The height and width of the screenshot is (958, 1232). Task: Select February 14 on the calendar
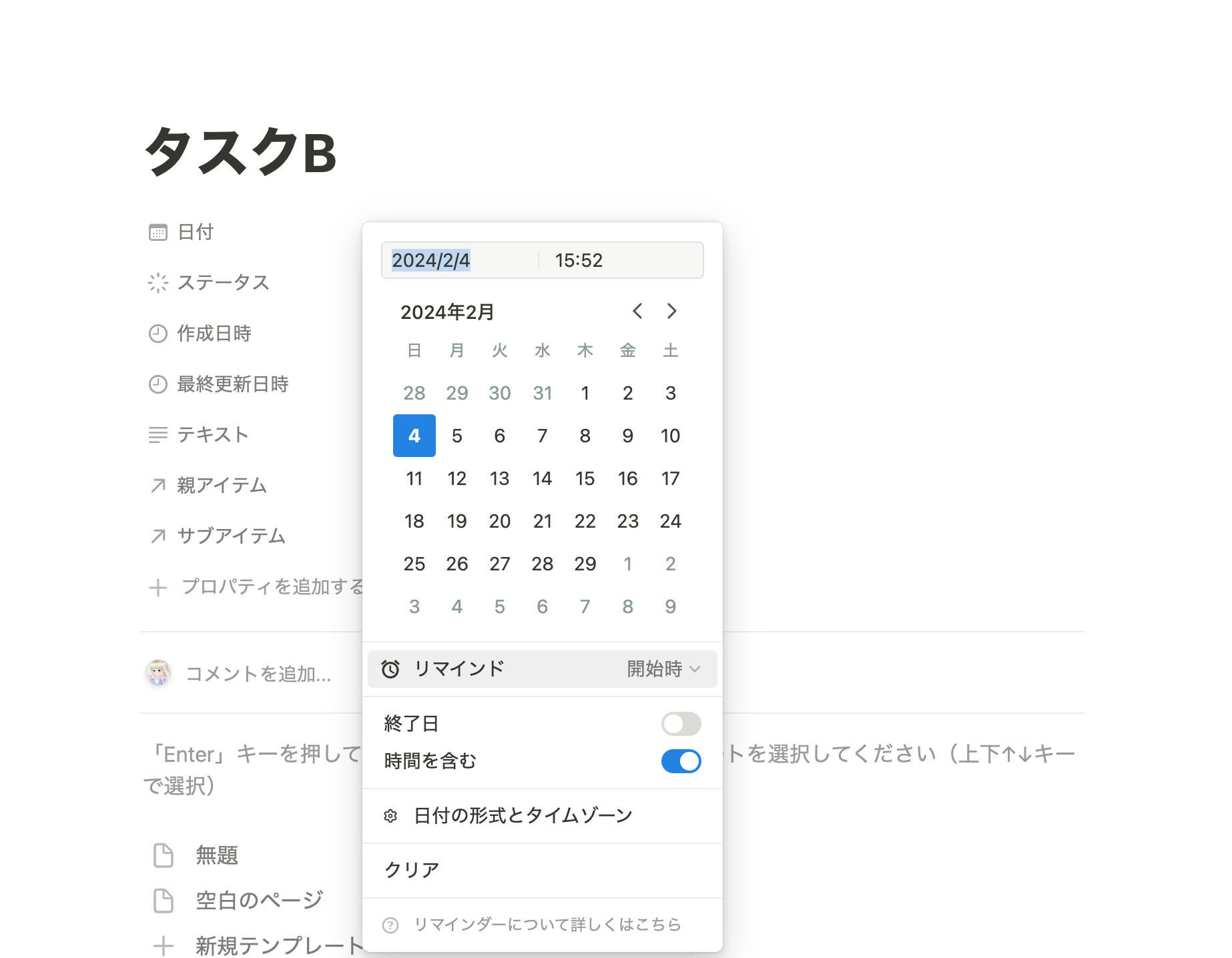[x=543, y=478]
